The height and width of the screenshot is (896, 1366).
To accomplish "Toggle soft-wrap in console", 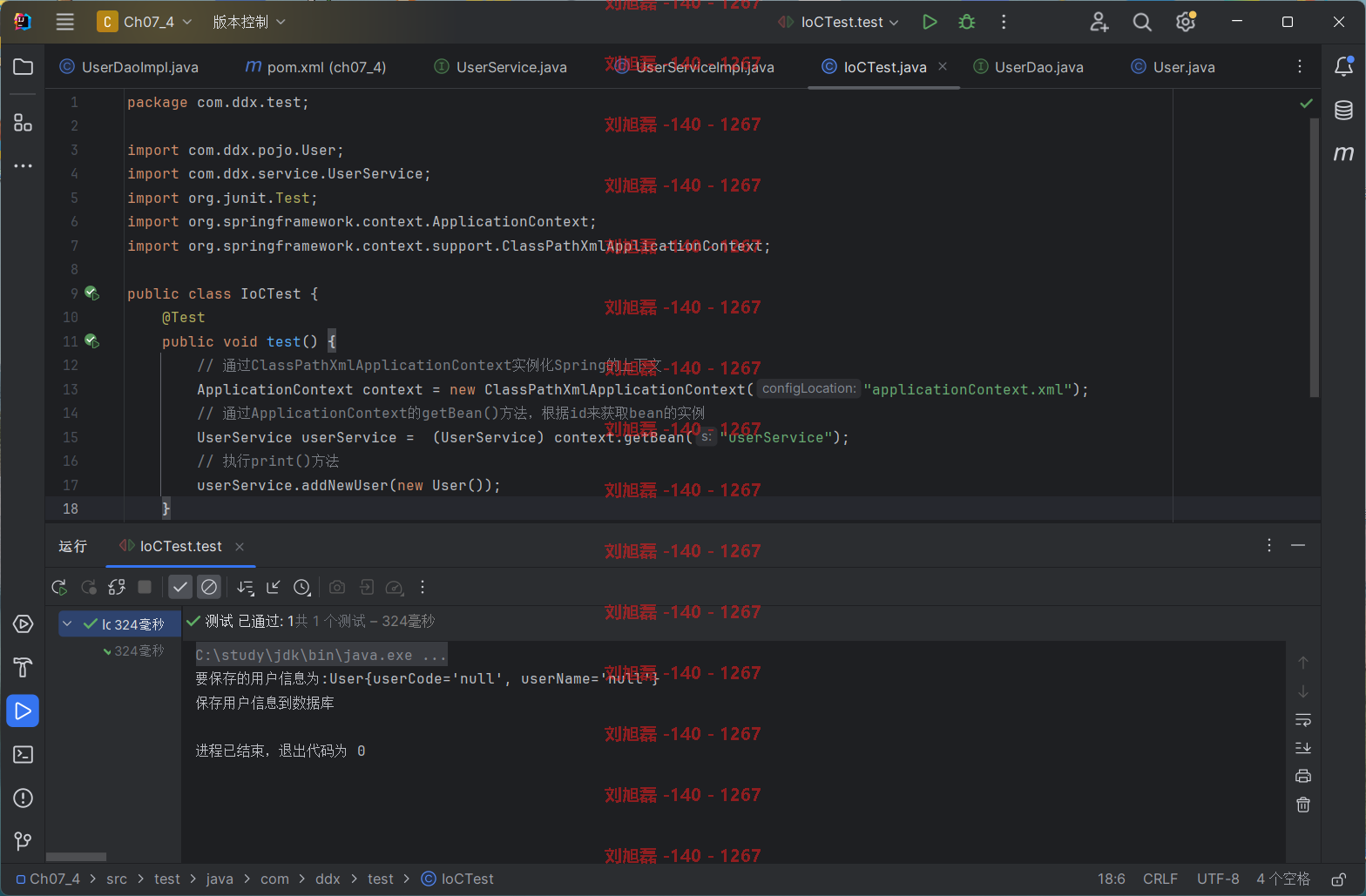I will tap(1303, 720).
